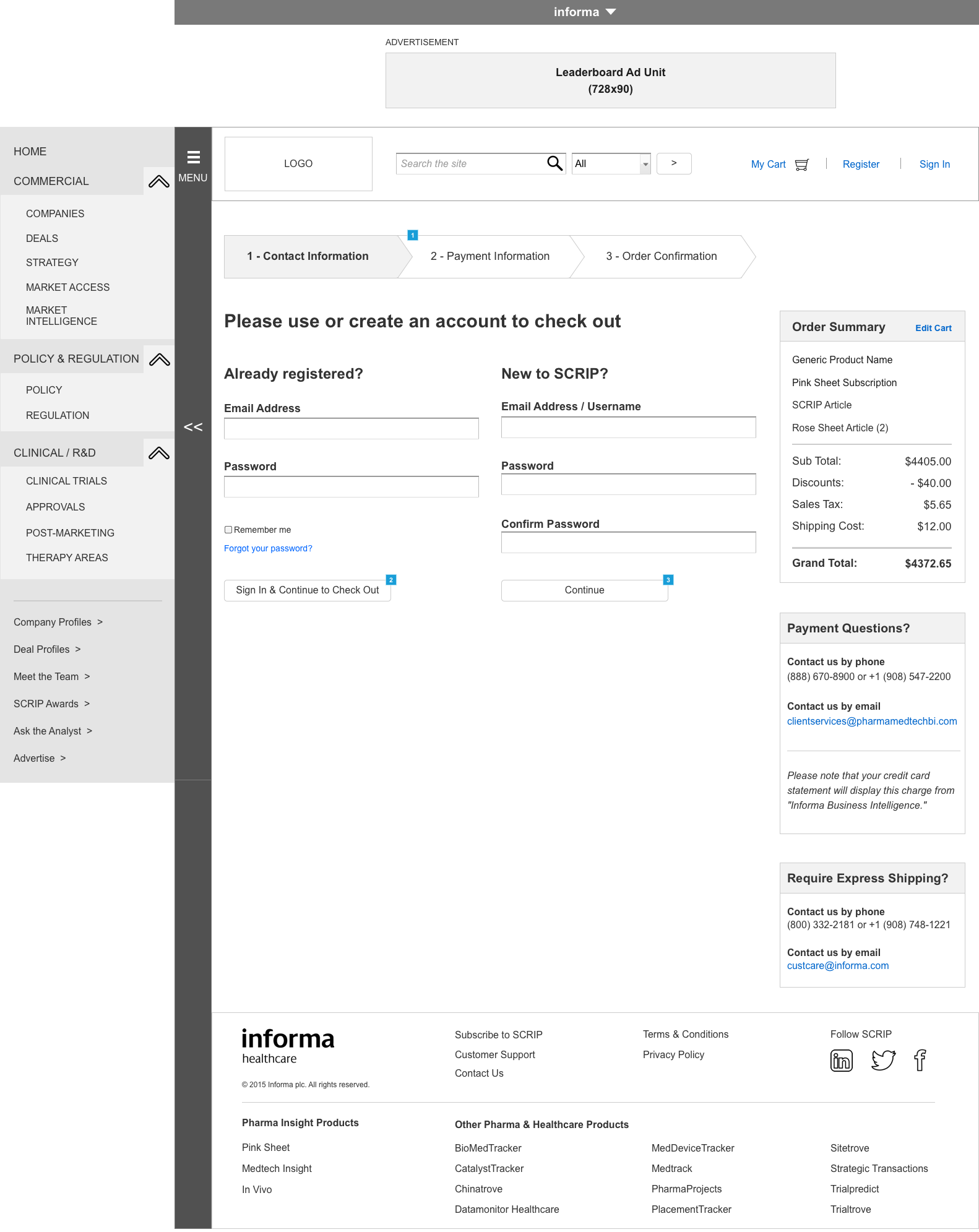This screenshot has width=979, height=1232.
Task: Open MARKET INTELLIGENCE menu item
Action: click(x=62, y=316)
